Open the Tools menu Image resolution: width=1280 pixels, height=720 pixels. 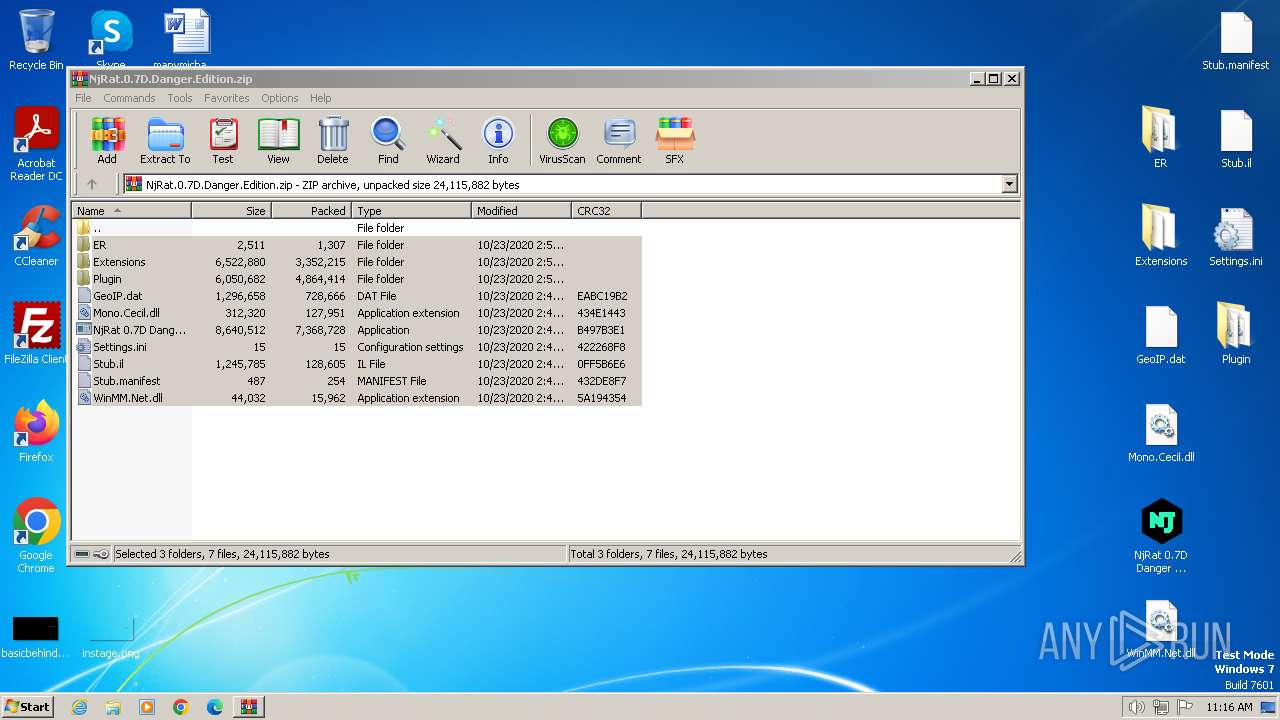tap(180, 98)
